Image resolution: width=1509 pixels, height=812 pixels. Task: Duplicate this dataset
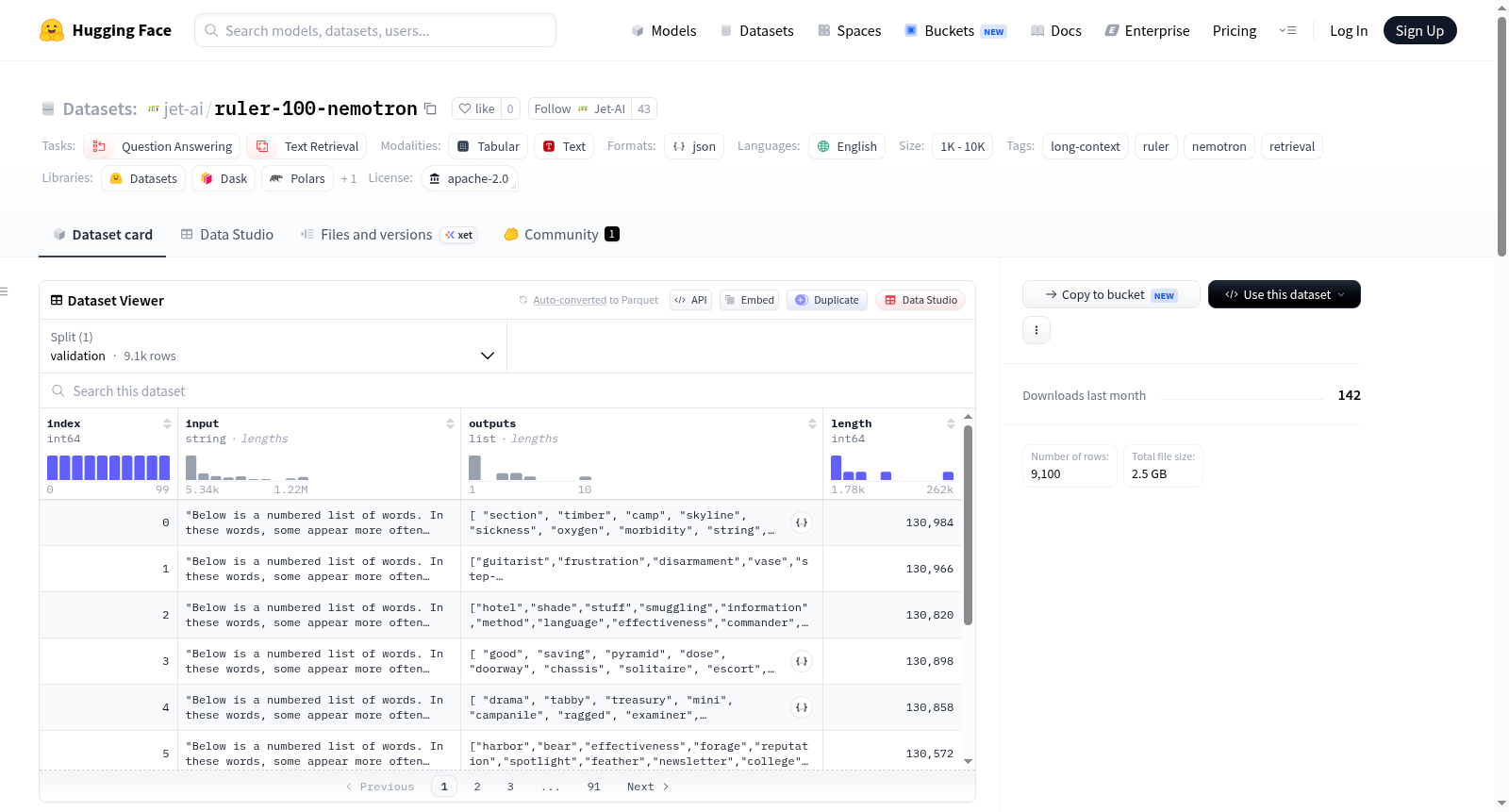click(827, 300)
